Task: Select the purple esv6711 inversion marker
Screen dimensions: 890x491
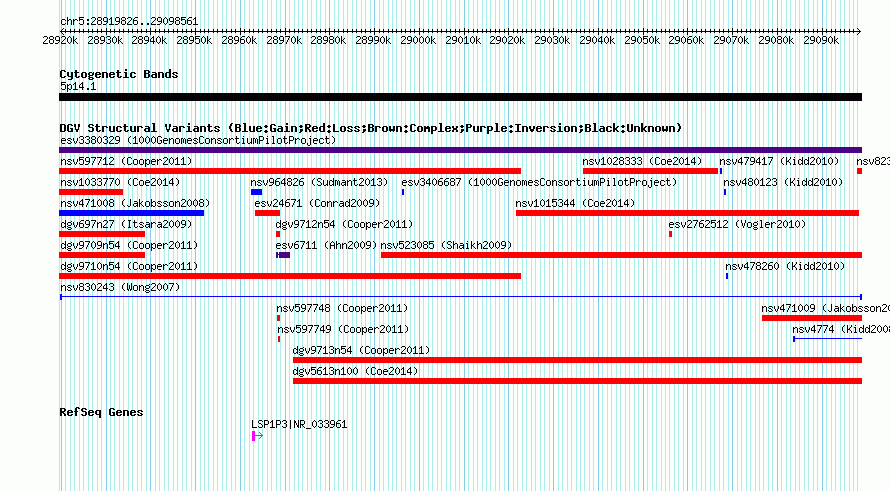Action: click(x=283, y=255)
